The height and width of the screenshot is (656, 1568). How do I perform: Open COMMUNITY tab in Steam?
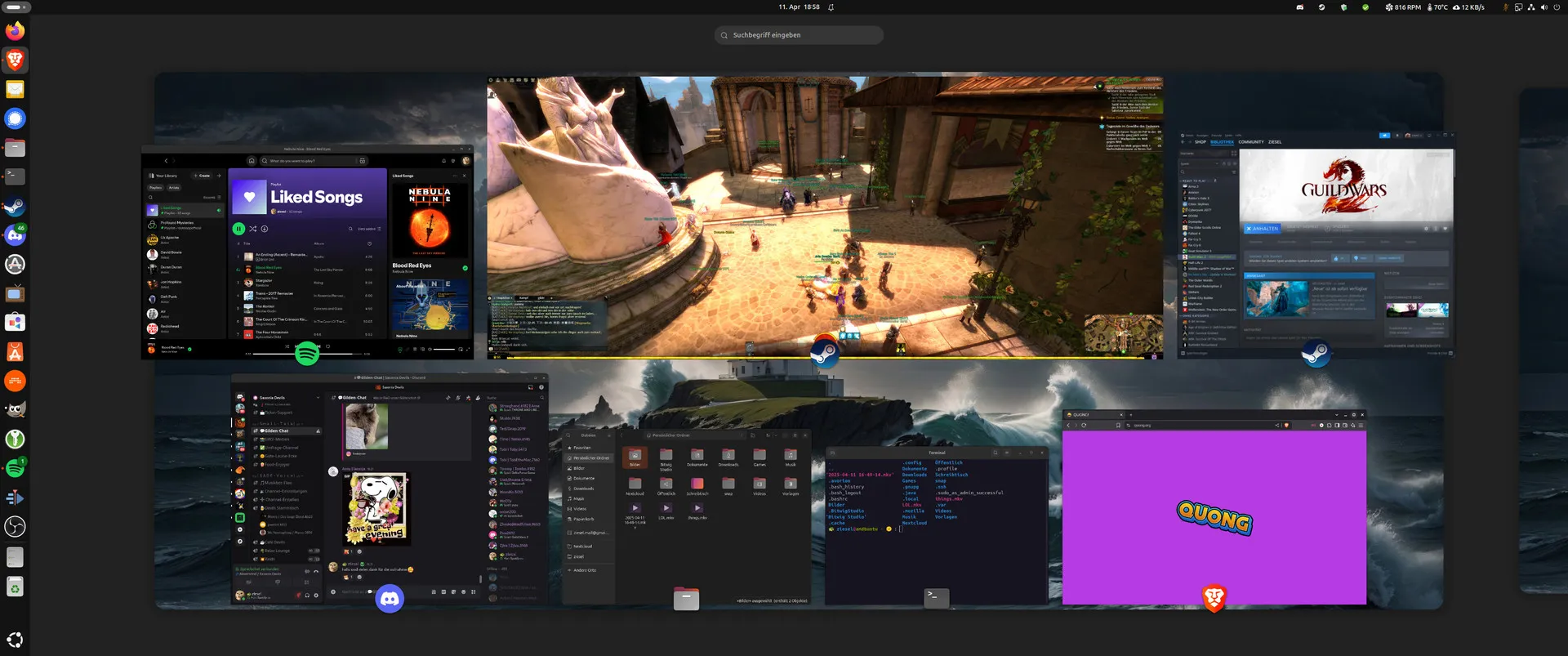point(1251,142)
